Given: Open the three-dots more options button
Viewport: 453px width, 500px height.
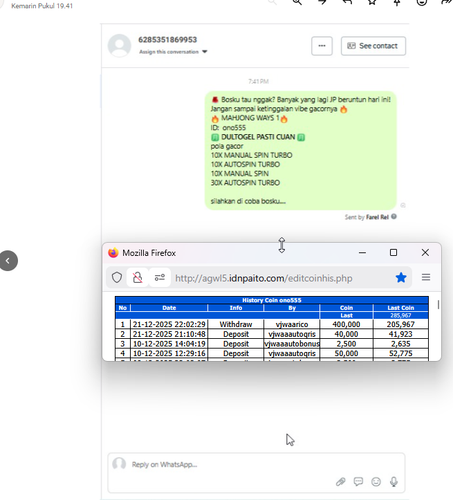Looking at the screenshot, I should pyautogui.click(x=322, y=46).
